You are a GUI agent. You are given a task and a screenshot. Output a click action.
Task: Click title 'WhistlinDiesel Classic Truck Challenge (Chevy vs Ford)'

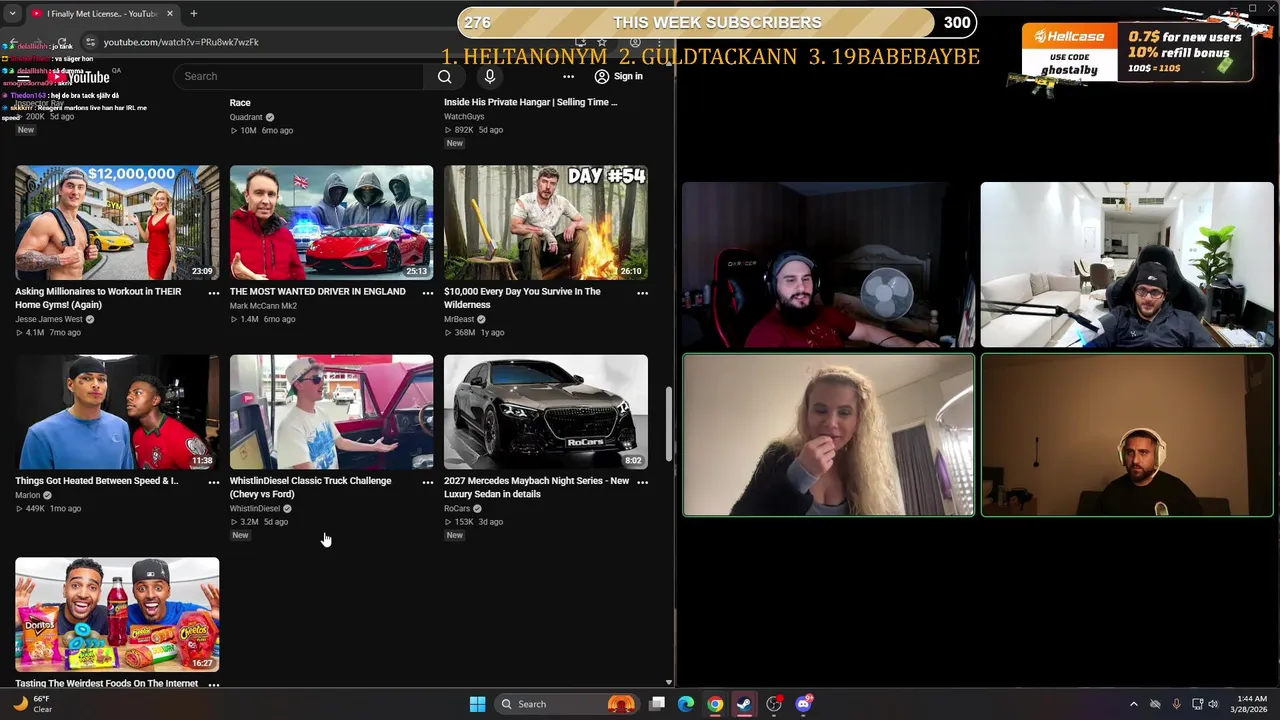click(311, 487)
